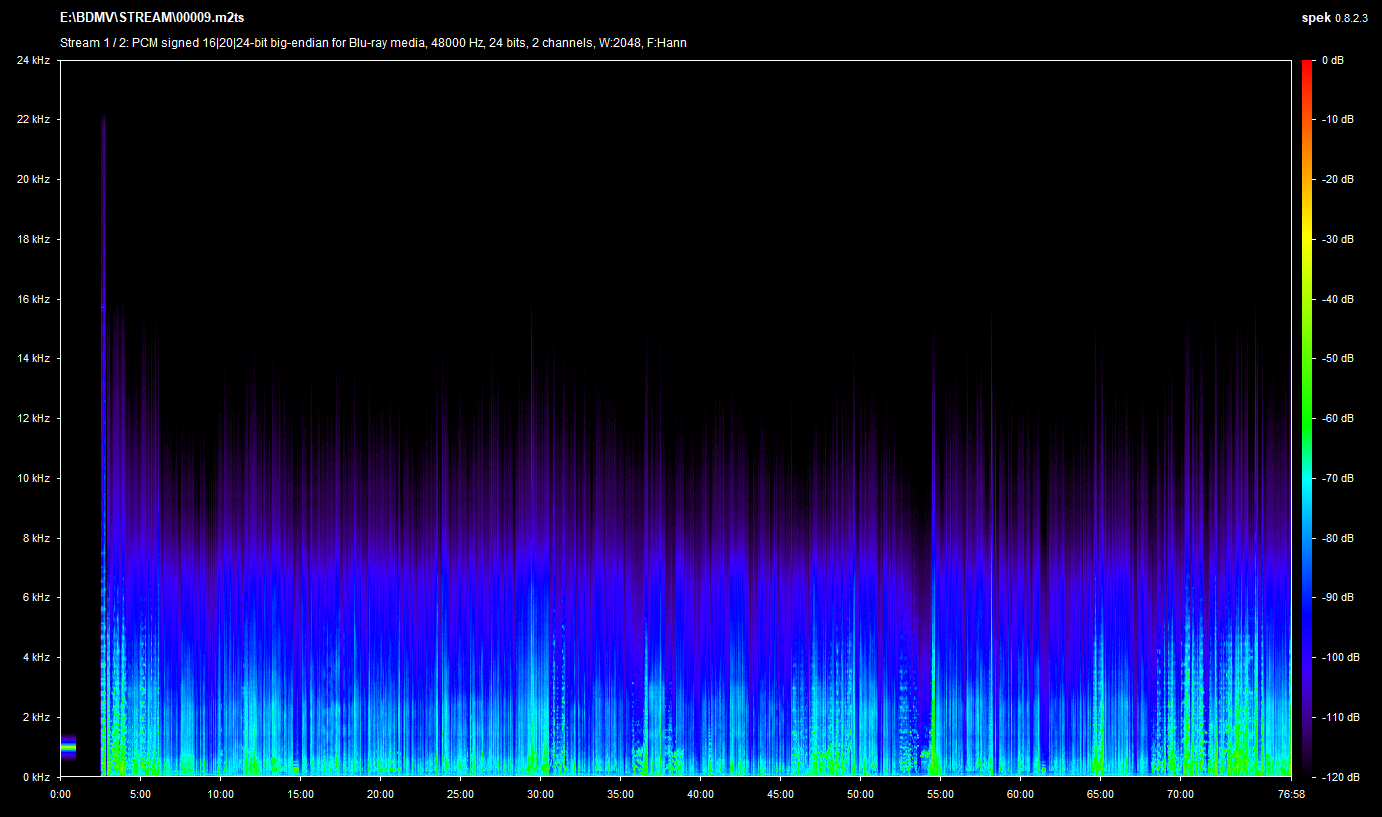Click the 0:00 start time label

point(61,794)
